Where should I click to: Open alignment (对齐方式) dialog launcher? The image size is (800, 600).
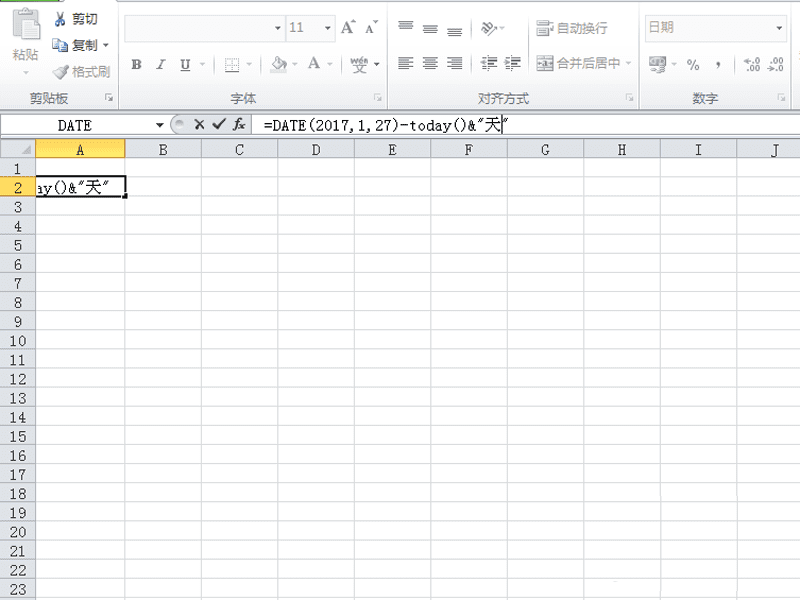pyautogui.click(x=630, y=97)
